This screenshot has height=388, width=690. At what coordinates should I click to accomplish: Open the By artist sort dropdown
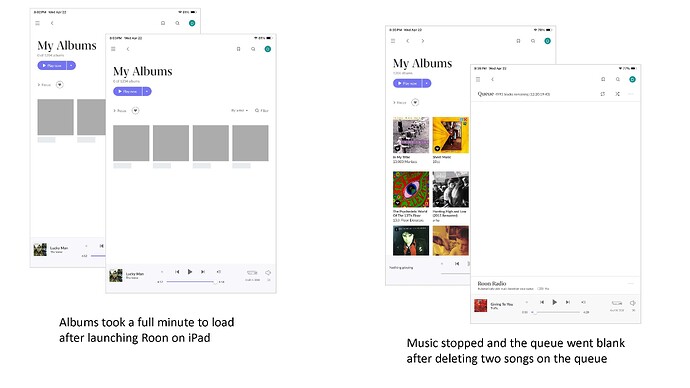coord(239,110)
